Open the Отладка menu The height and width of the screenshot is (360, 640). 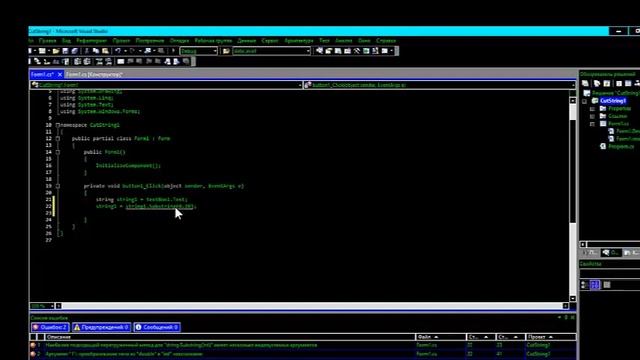tap(179, 41)
